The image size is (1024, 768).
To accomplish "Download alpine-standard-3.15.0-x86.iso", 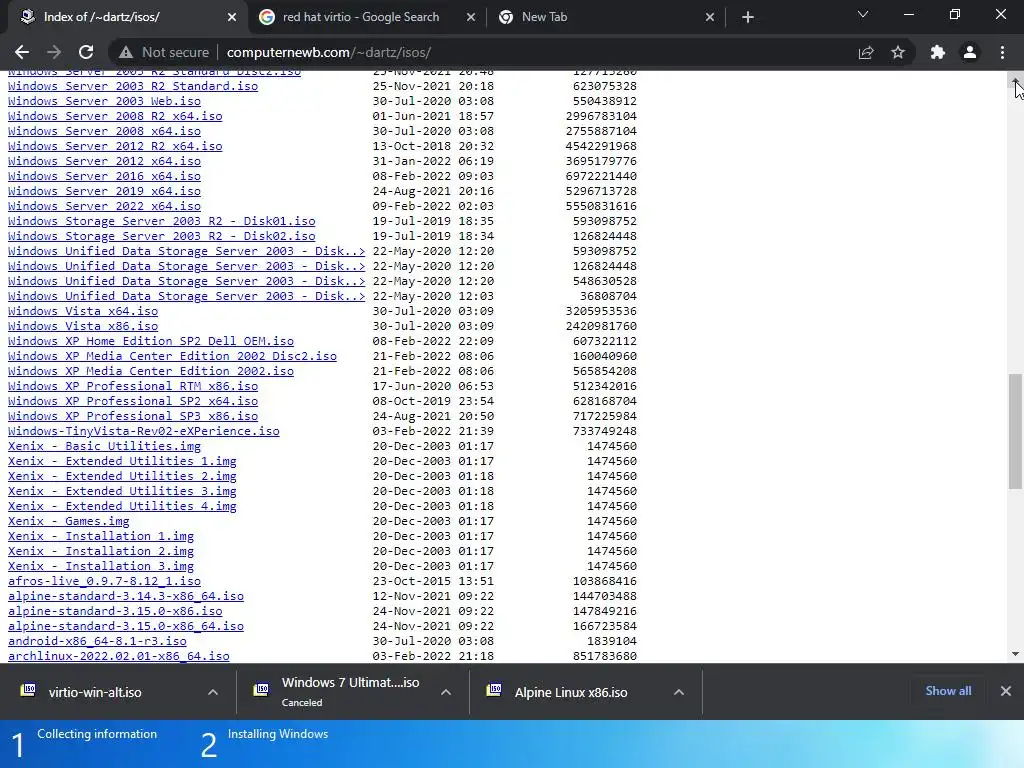I will 115,612.
